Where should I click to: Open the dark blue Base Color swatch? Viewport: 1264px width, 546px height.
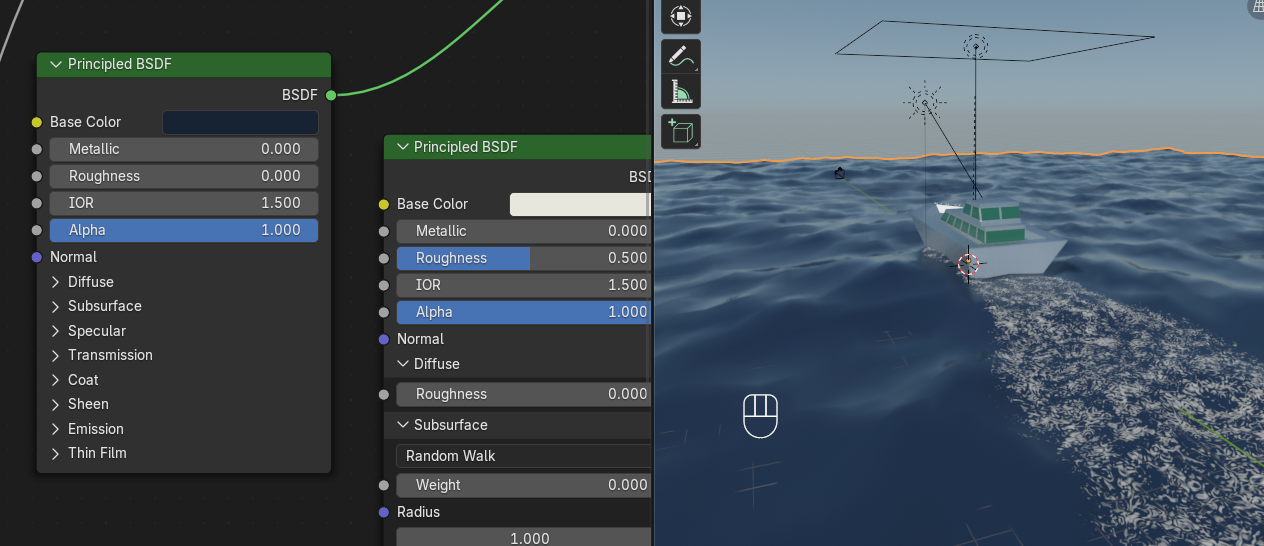[240, 122]
